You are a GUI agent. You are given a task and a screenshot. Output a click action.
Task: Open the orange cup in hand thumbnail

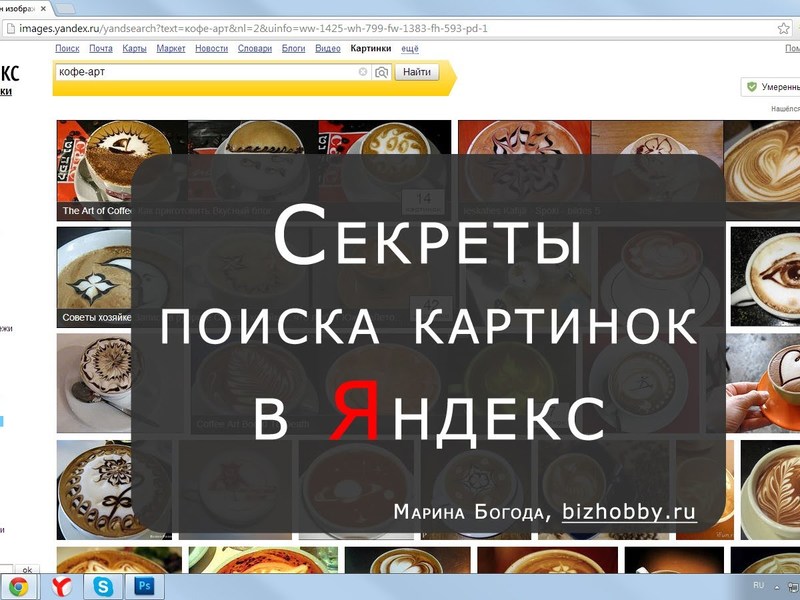[763, 383]
